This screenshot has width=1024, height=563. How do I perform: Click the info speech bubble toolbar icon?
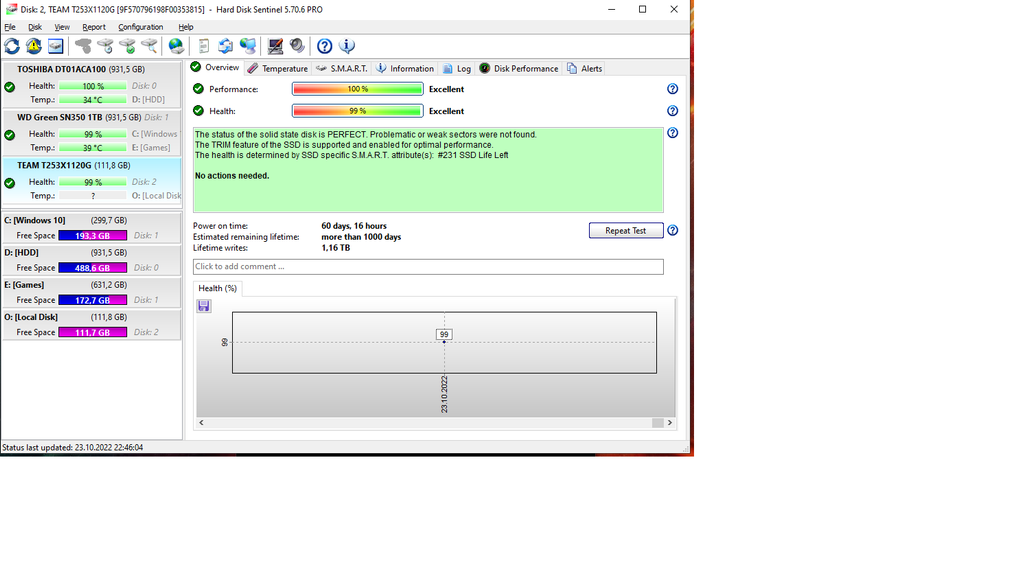click(347, 46)
